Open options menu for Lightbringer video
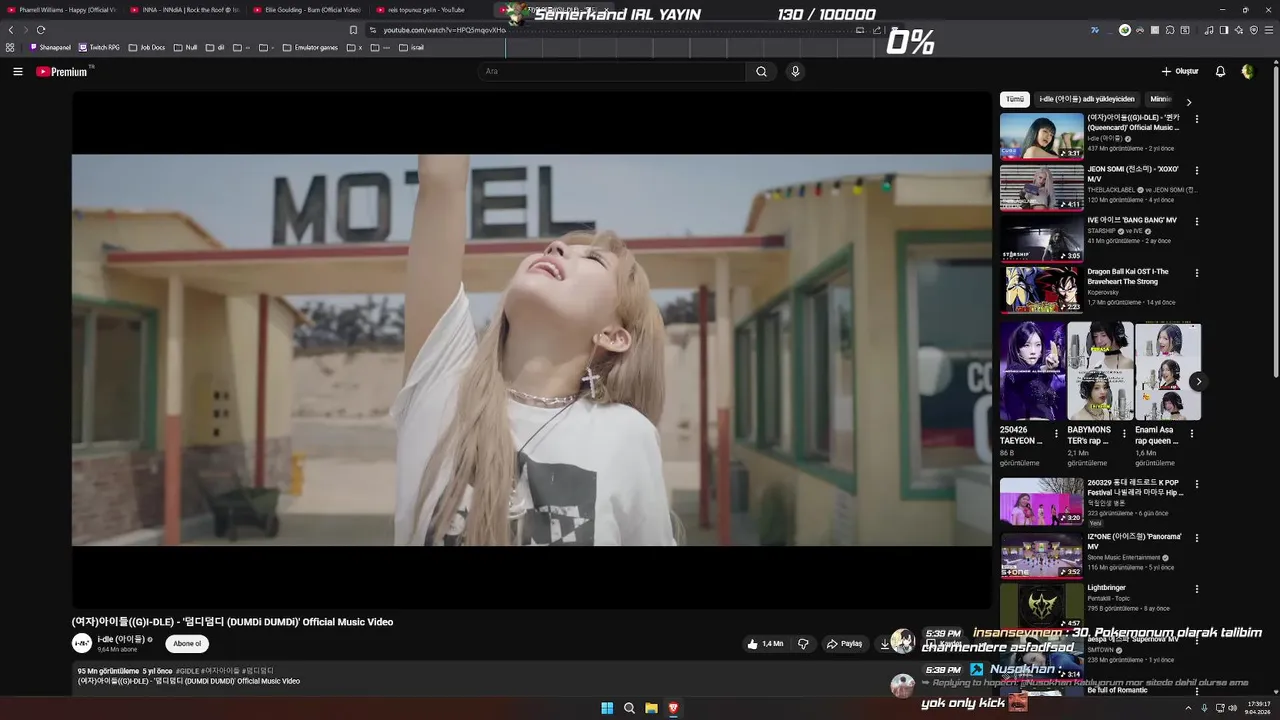 1197,589
